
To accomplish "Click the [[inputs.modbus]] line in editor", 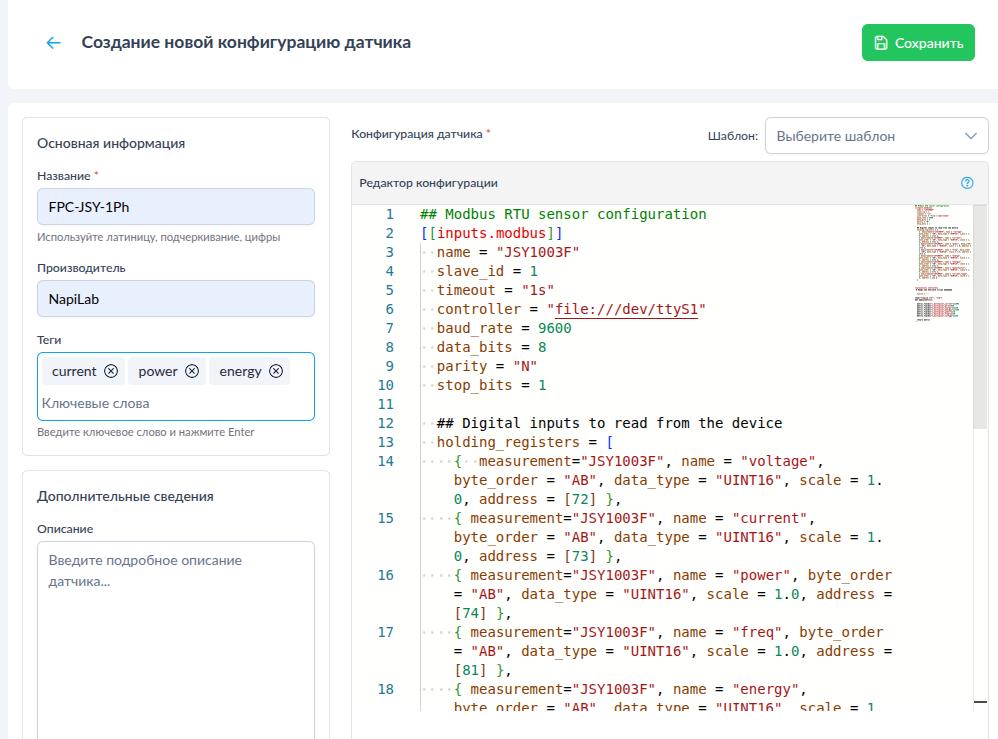I will [x=491, y=233].
